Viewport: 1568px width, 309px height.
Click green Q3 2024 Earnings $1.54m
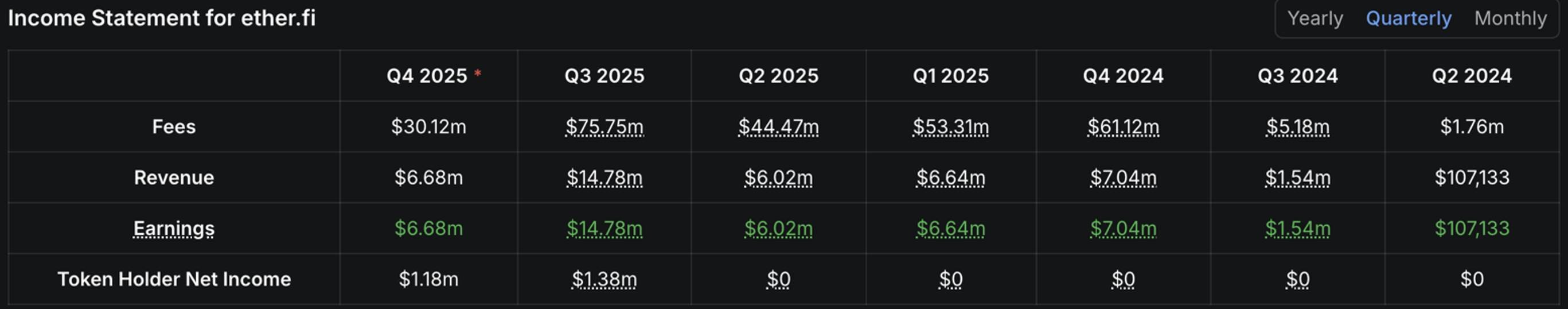tap(1297, 229)
